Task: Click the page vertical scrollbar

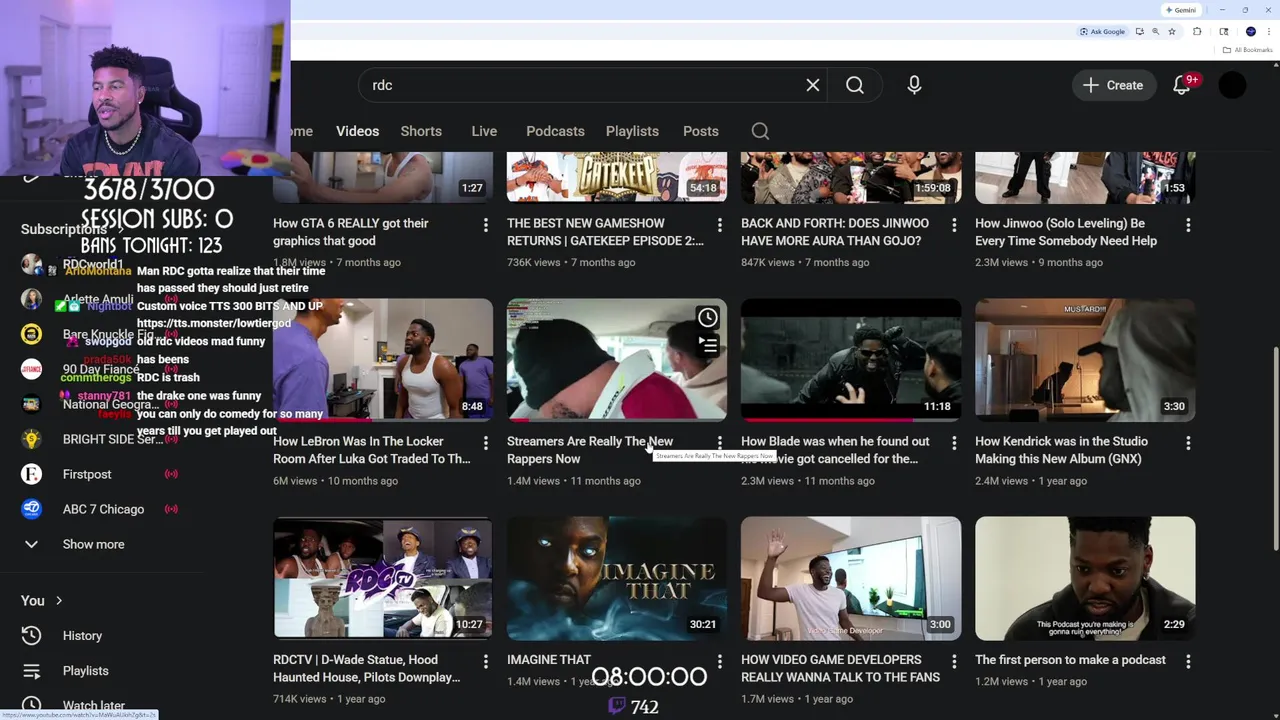Action: pos(1275,448)
